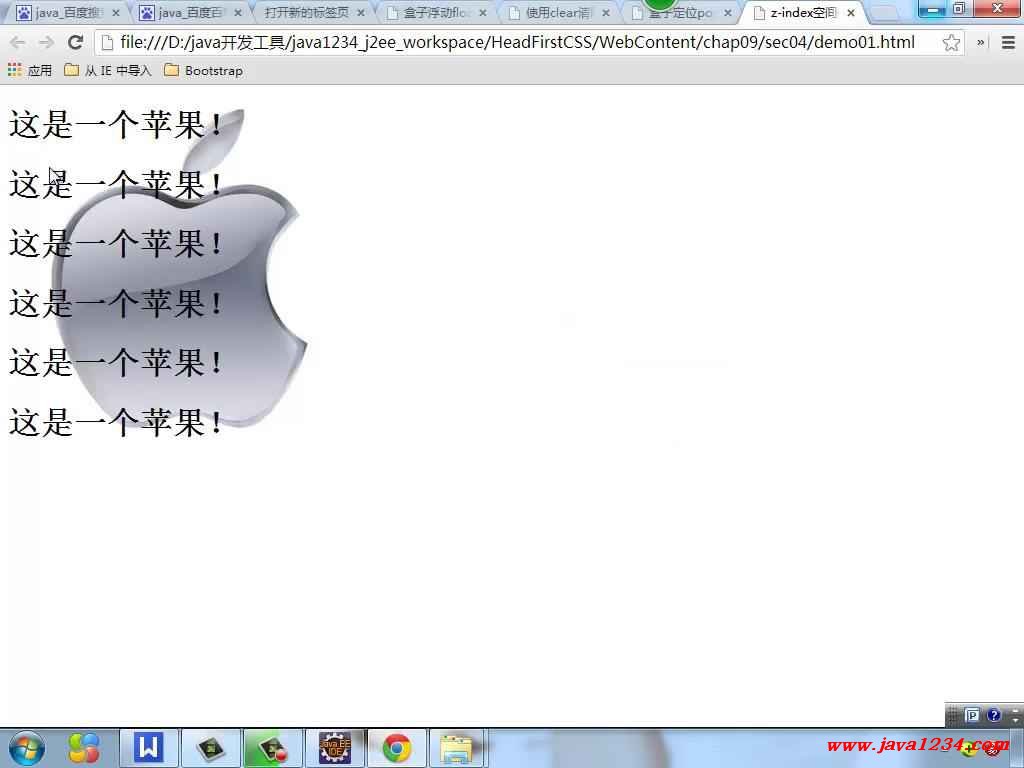1024x768 pixels.
Task: Open the WPS Writer taskbar icon
Action: pos(148,748)
